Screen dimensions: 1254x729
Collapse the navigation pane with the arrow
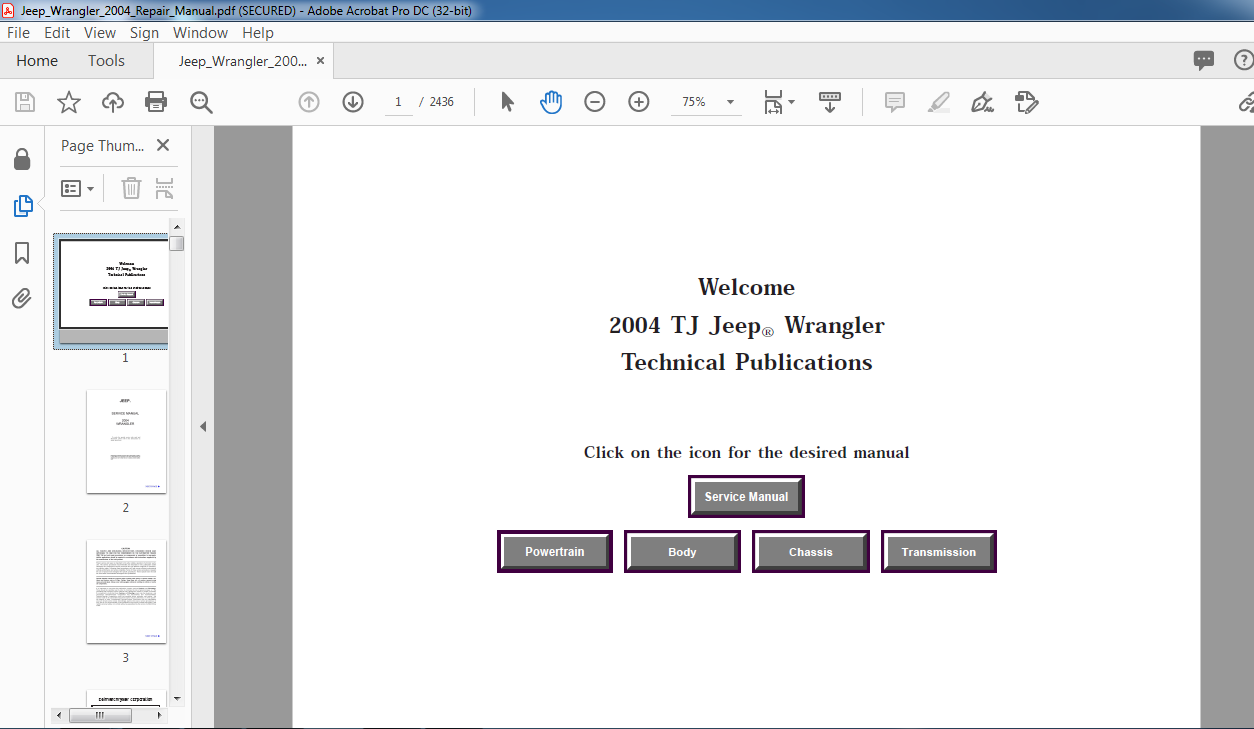click(x=203, y=426)
